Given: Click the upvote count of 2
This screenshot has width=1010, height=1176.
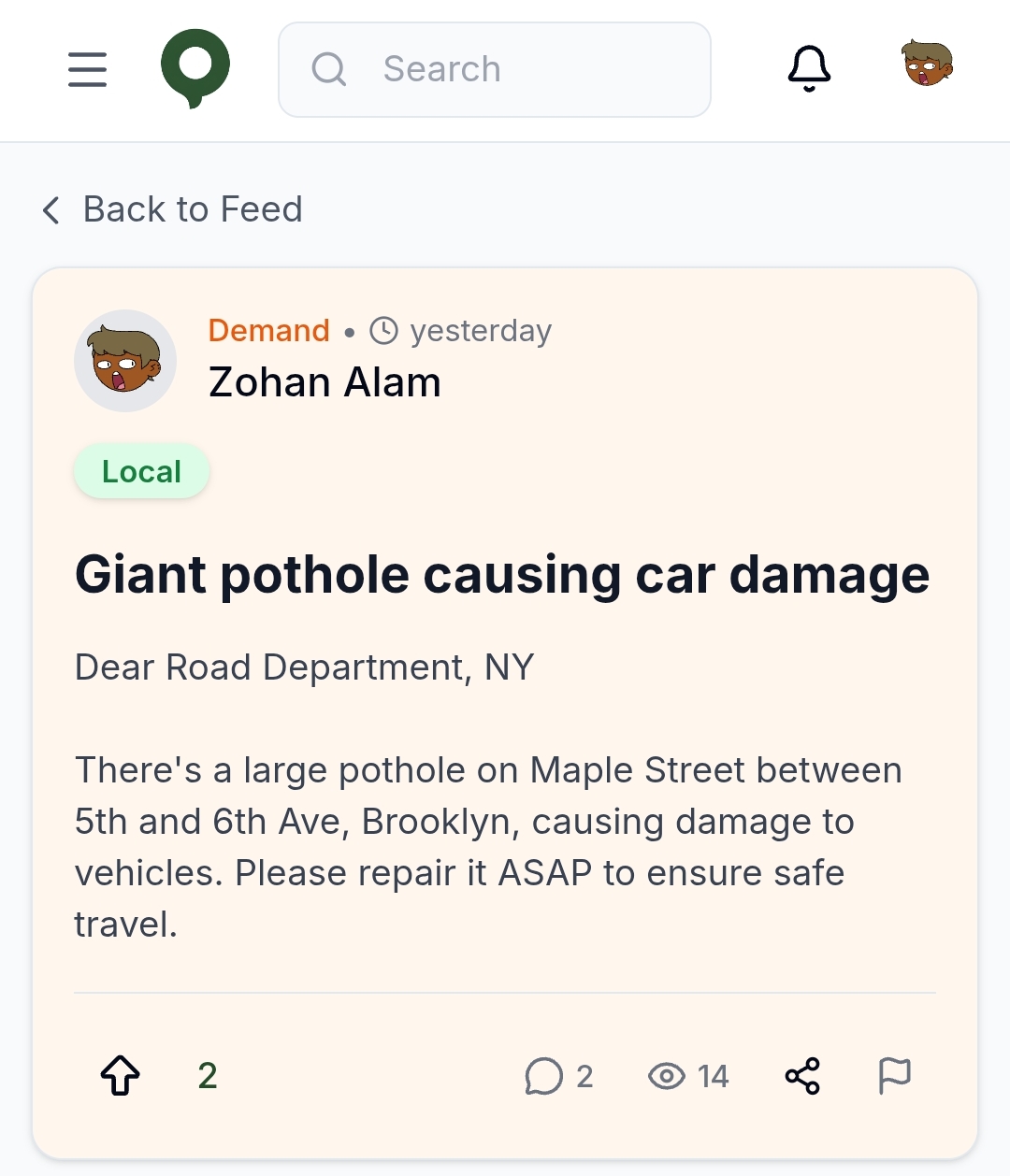Looking at the screenshot, I should point(208,1076).
